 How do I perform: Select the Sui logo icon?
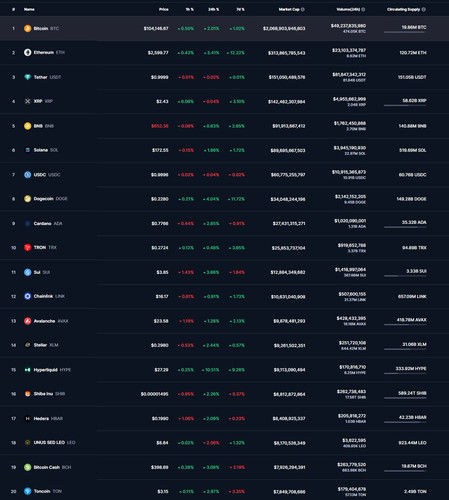(28, 272)
